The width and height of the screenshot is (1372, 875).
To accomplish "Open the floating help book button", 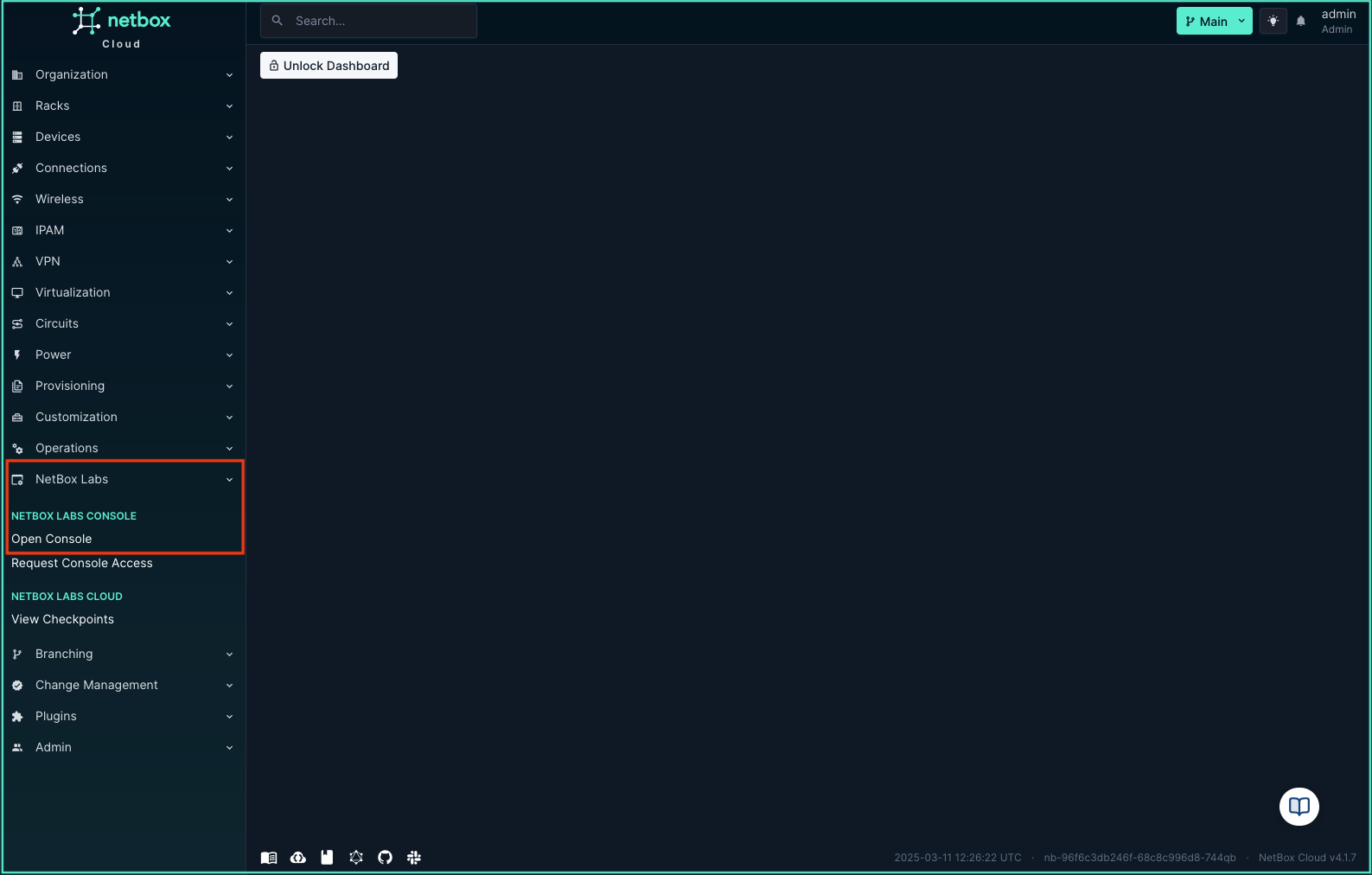I will [1299, 807].
